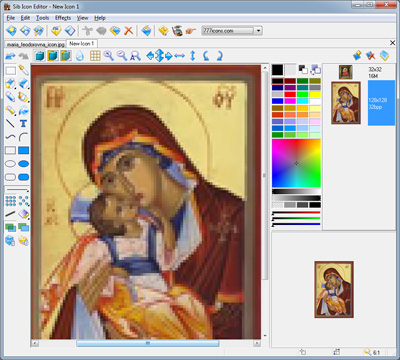
Task: Click the vertical double-arrow flip icon
Action: pyautogui.click(x=193, y=56)
